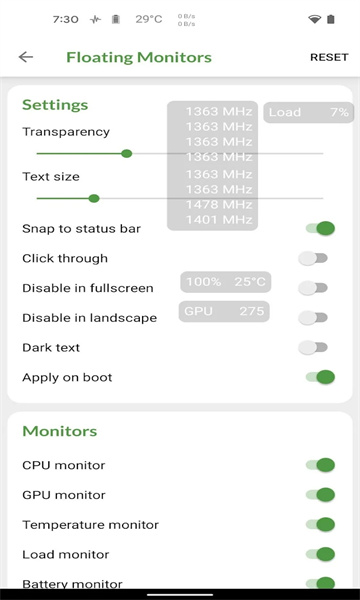This screenshot has width=360, height=600.
Task: Enable the Dark text switch
Action: coord(313,347)
